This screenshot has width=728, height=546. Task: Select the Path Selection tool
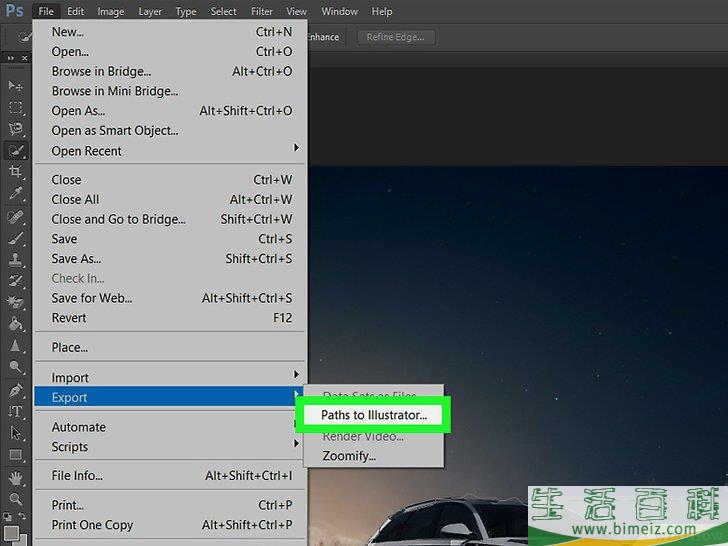[15, 433]
